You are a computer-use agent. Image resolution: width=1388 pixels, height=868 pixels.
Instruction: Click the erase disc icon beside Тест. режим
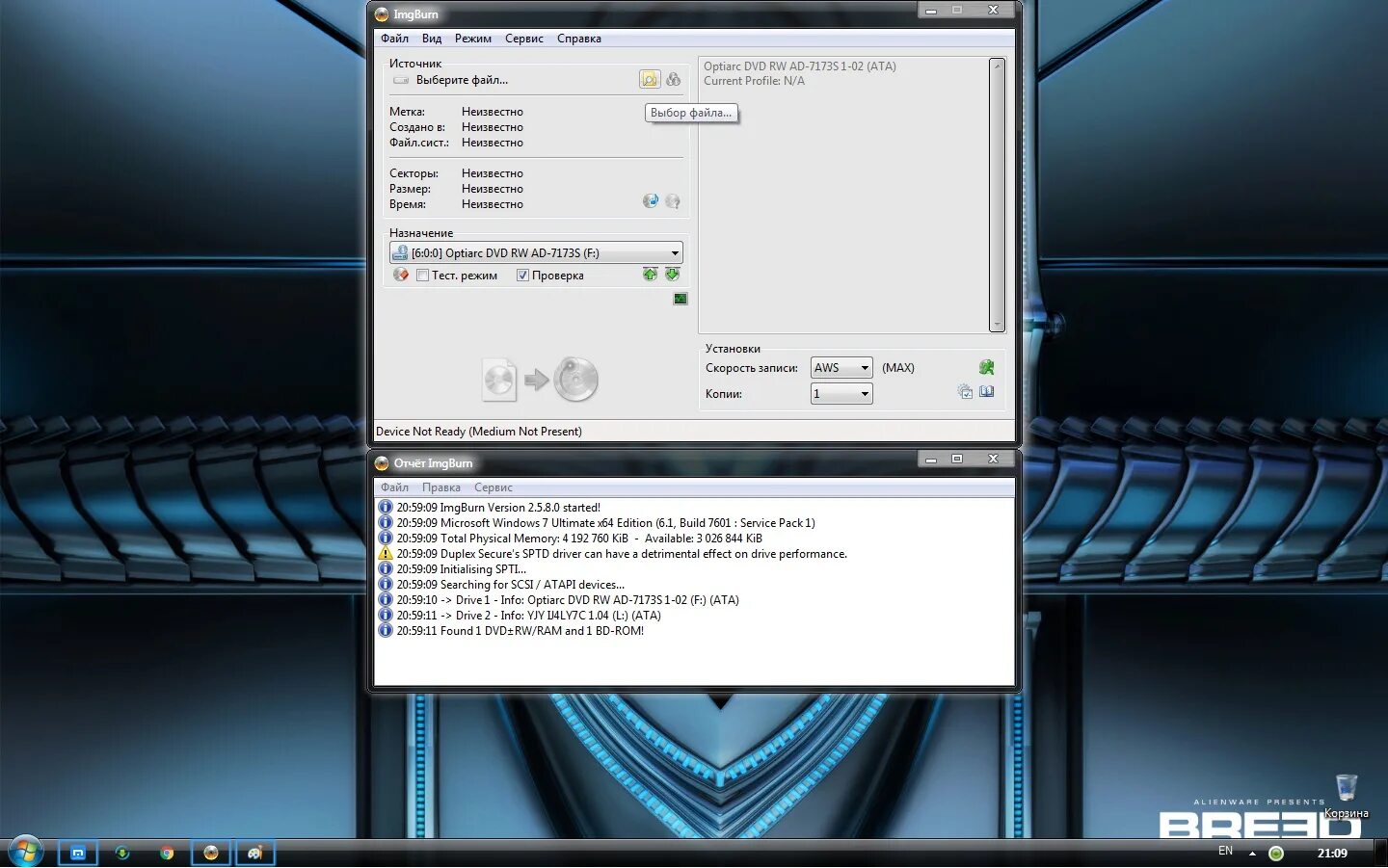[401, 275]
